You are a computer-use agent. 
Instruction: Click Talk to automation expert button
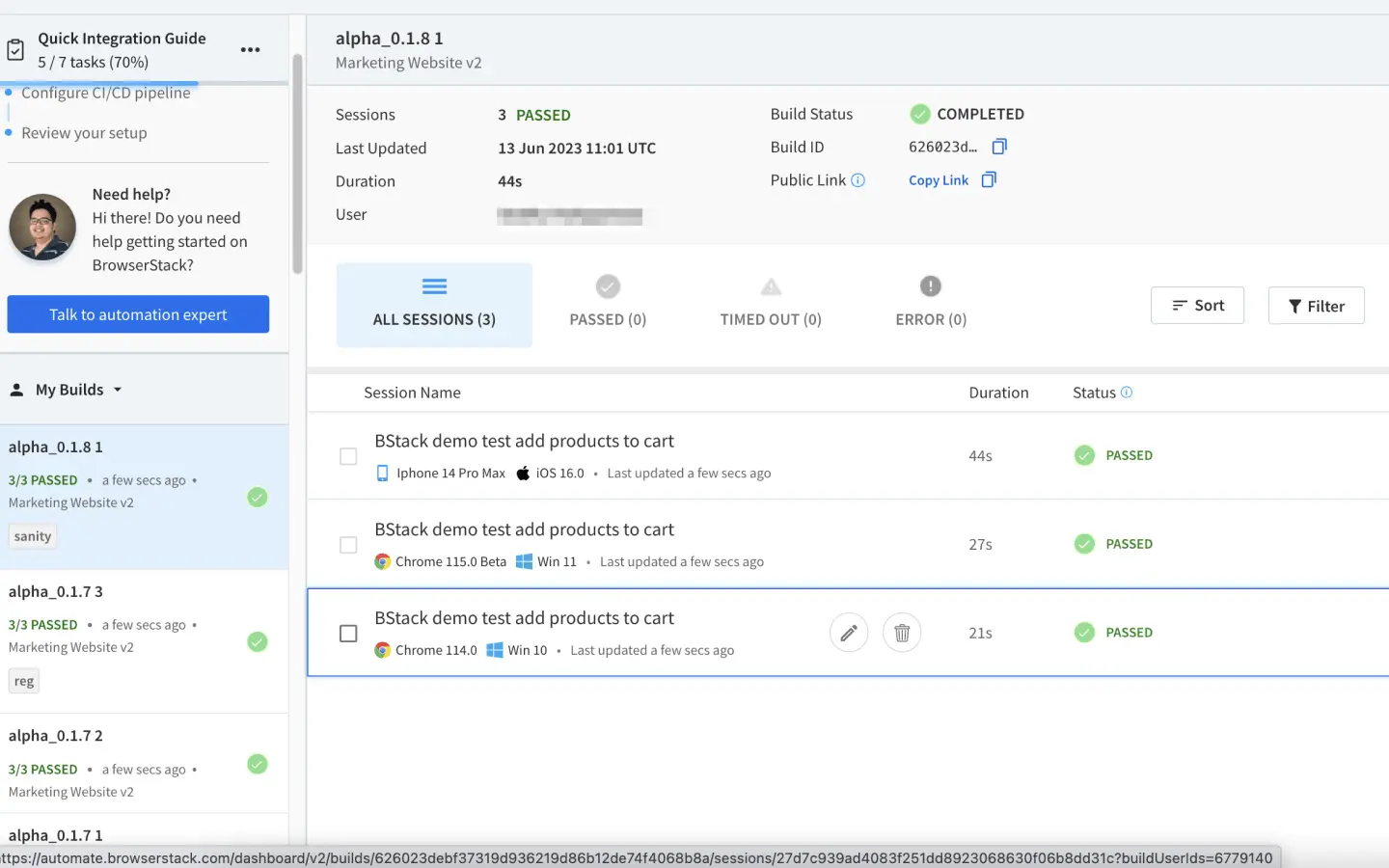138,314
